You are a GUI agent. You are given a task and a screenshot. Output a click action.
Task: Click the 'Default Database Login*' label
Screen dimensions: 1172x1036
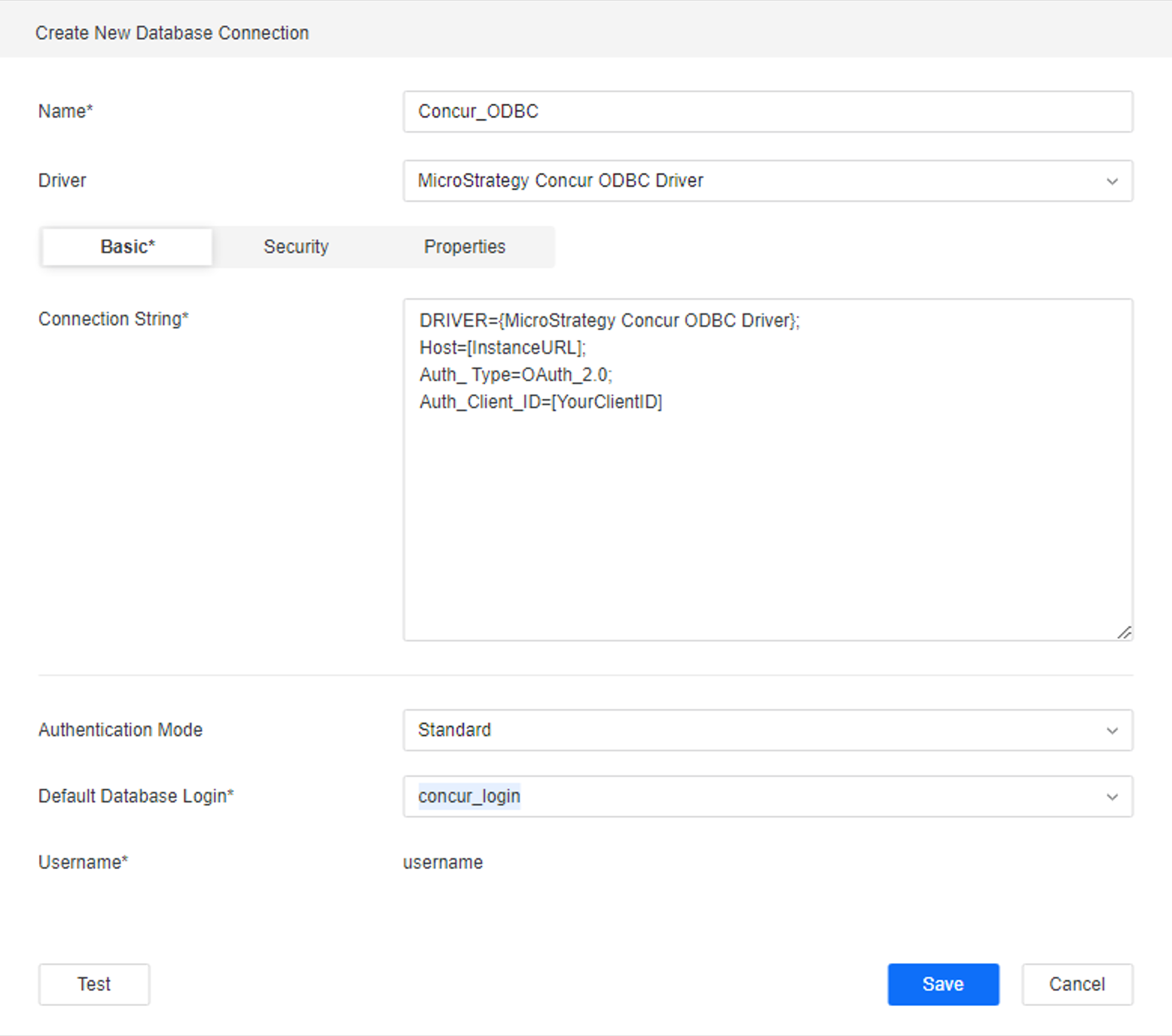tap(136, 797)
